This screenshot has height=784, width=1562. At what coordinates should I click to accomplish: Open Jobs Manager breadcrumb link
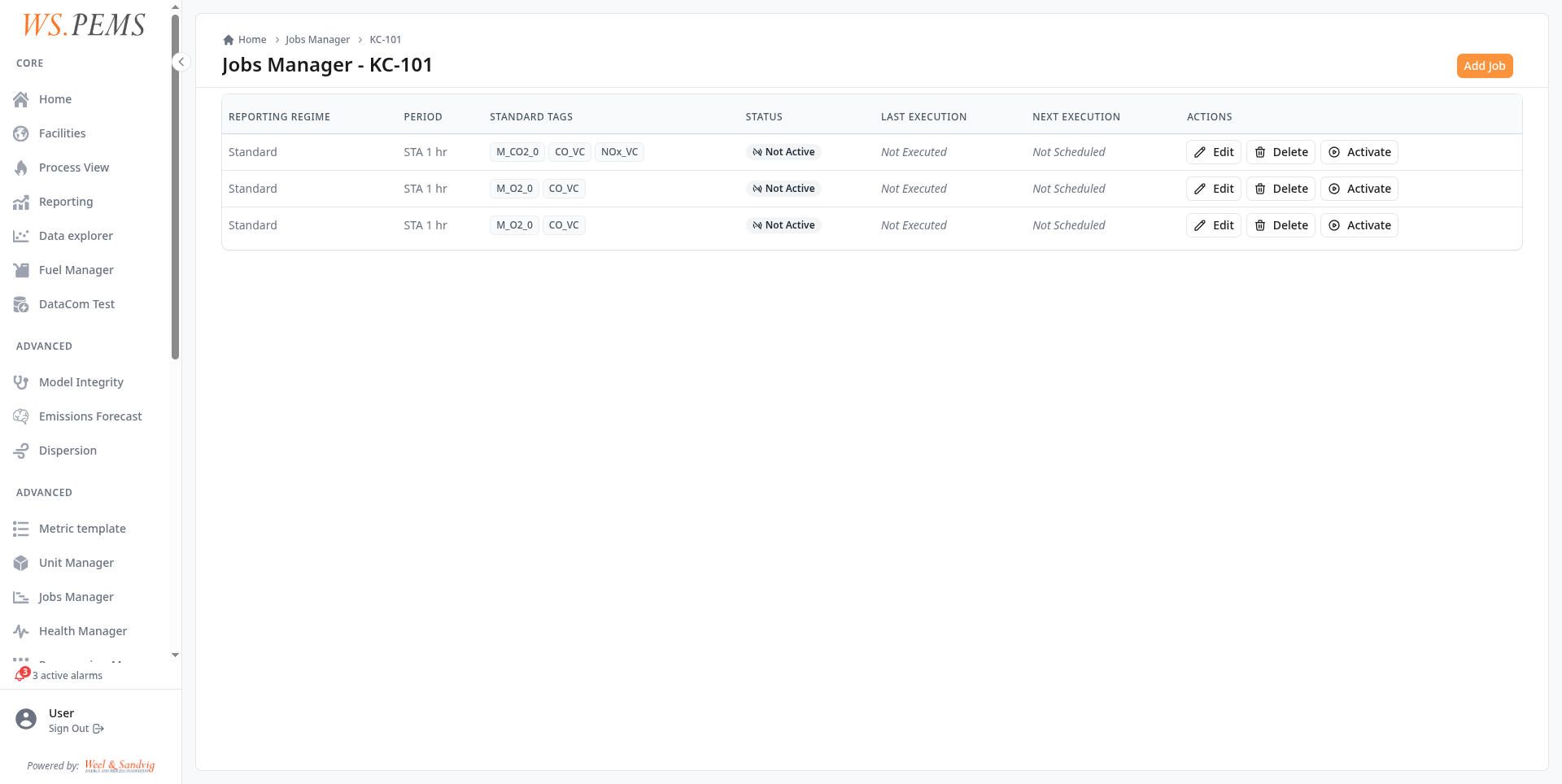point(317,40)
